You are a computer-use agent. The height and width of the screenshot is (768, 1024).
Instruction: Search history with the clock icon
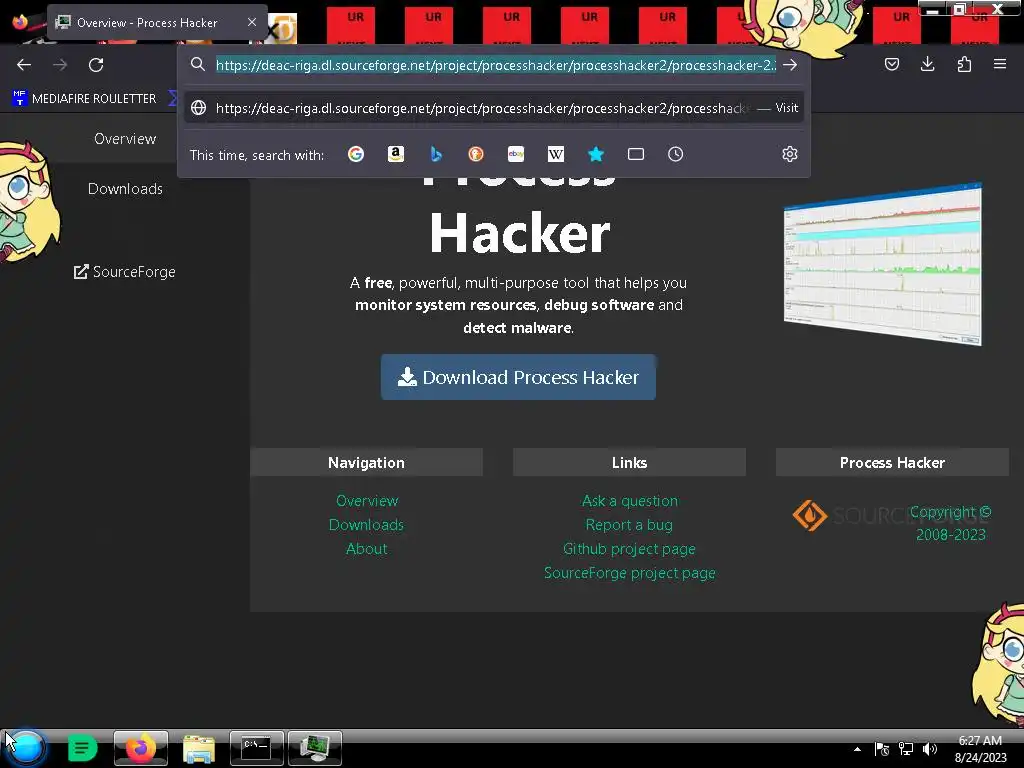pyautogui.click(x=675, y=154)
